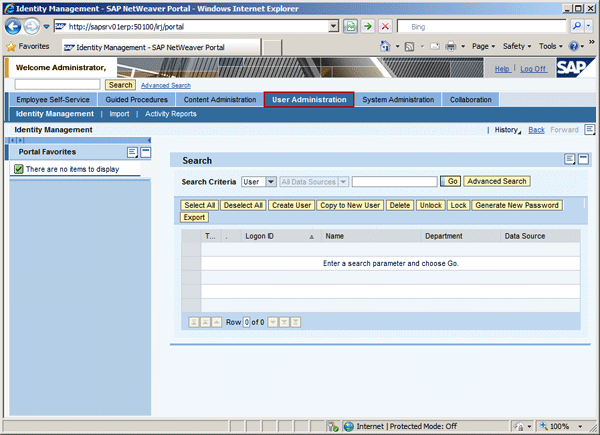Click the table first page arrow icon
Image resolution: width=600 pixels, height=435 pixels.
pos(194,322)
